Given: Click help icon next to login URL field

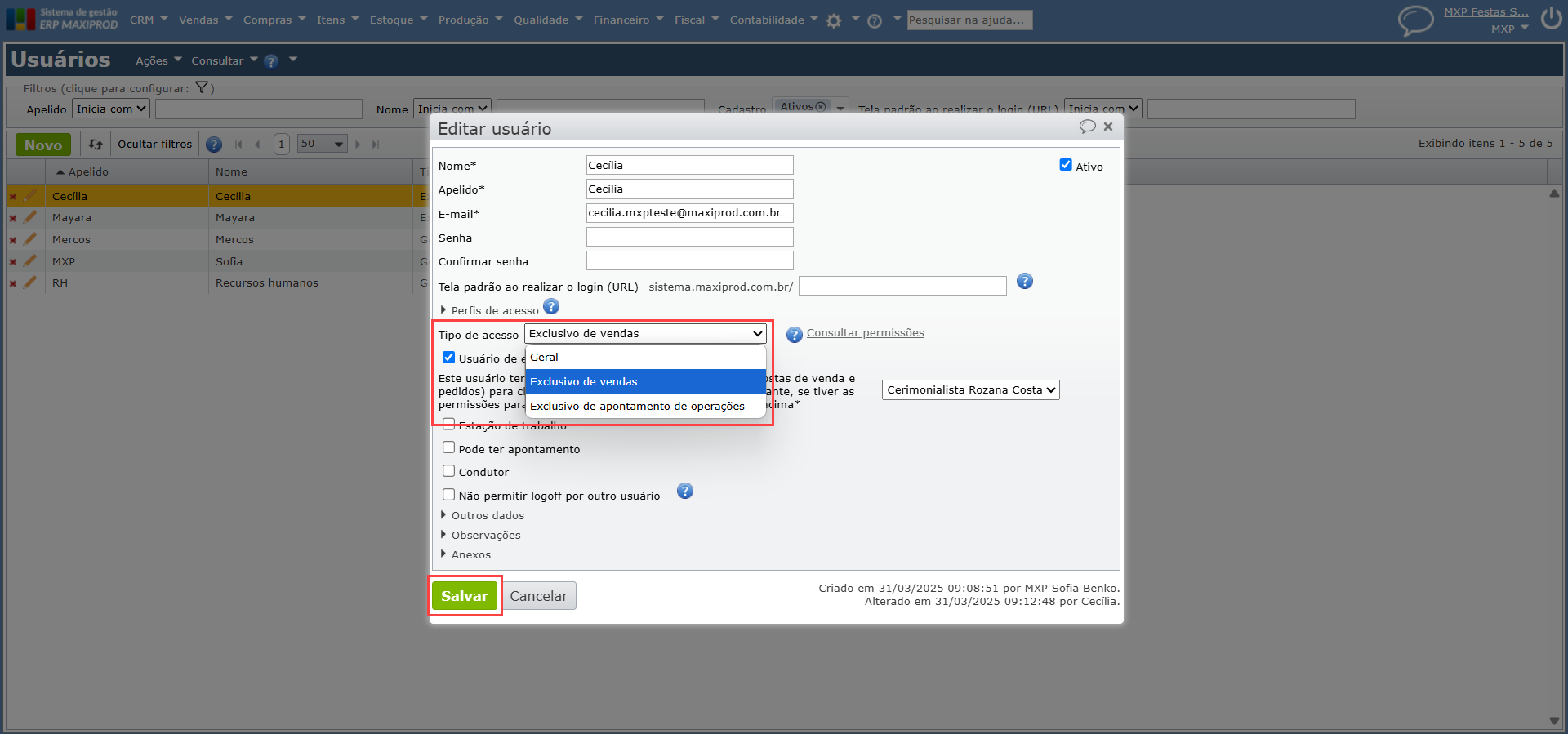Looking at the screenshot, I should point(1025,282).
